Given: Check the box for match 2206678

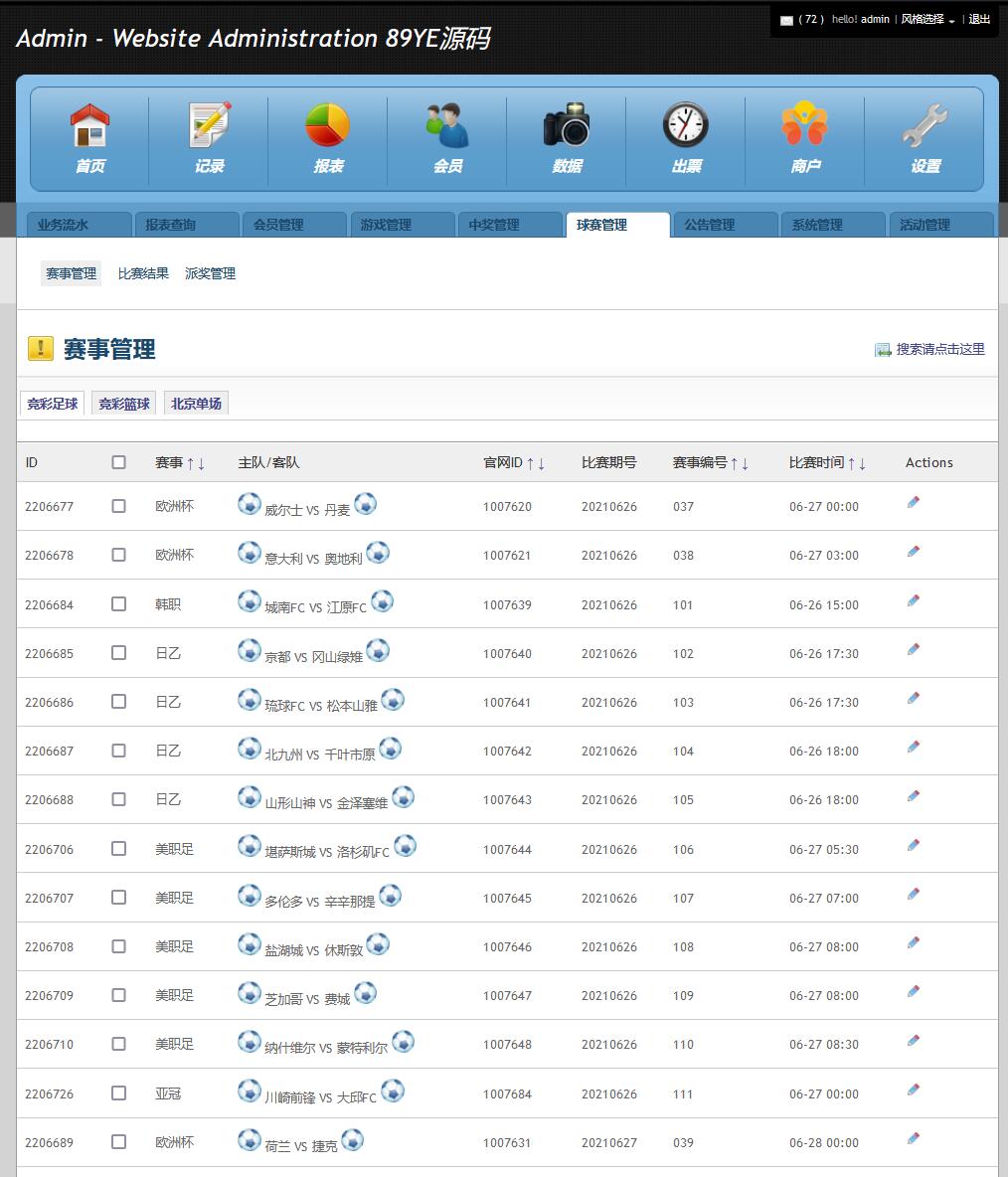Looking at the screenshot, I should coord(119,555).
